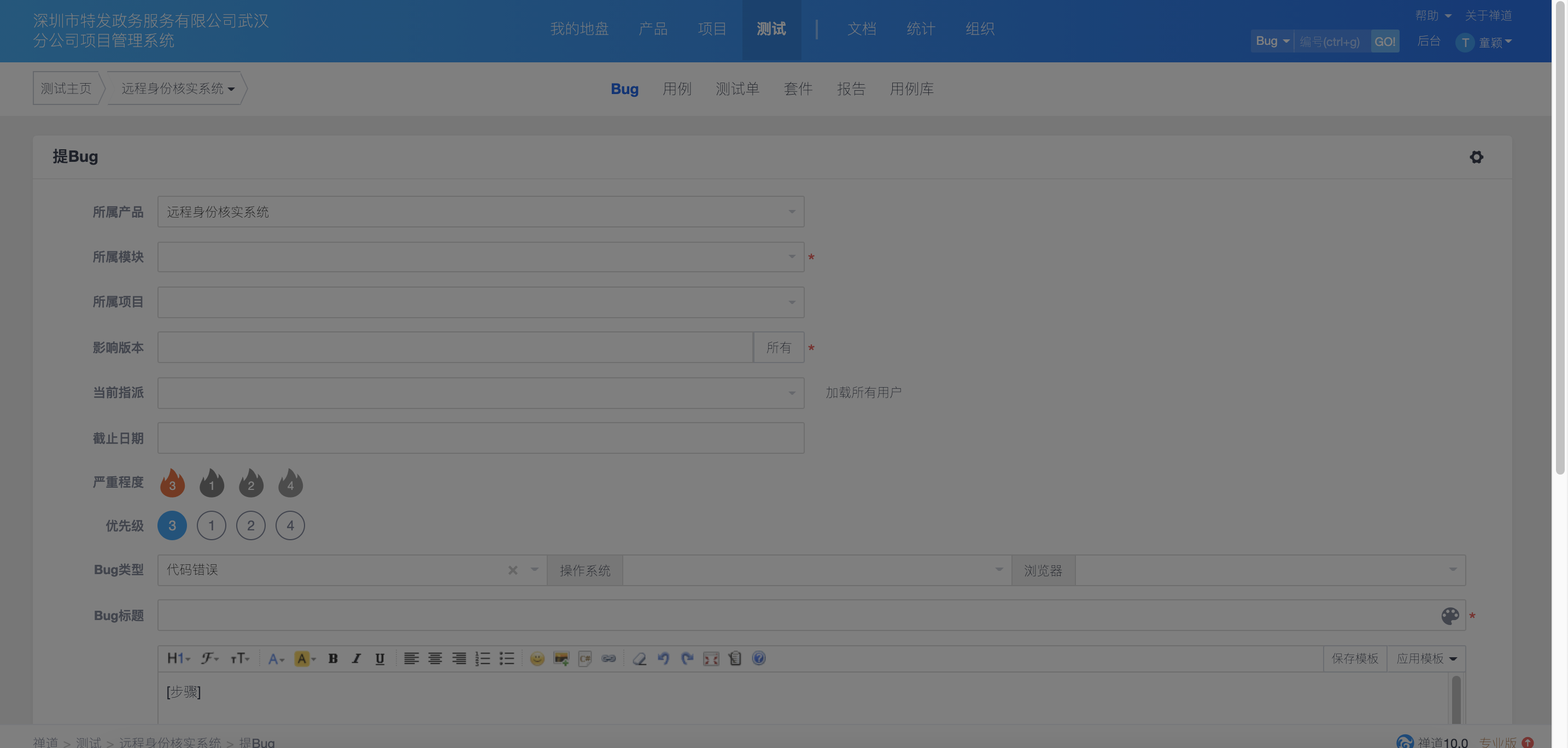Open the gear settings icon for 提Bug form
The width and height of the screenshot is (1568, 748).
[1476, 157]
